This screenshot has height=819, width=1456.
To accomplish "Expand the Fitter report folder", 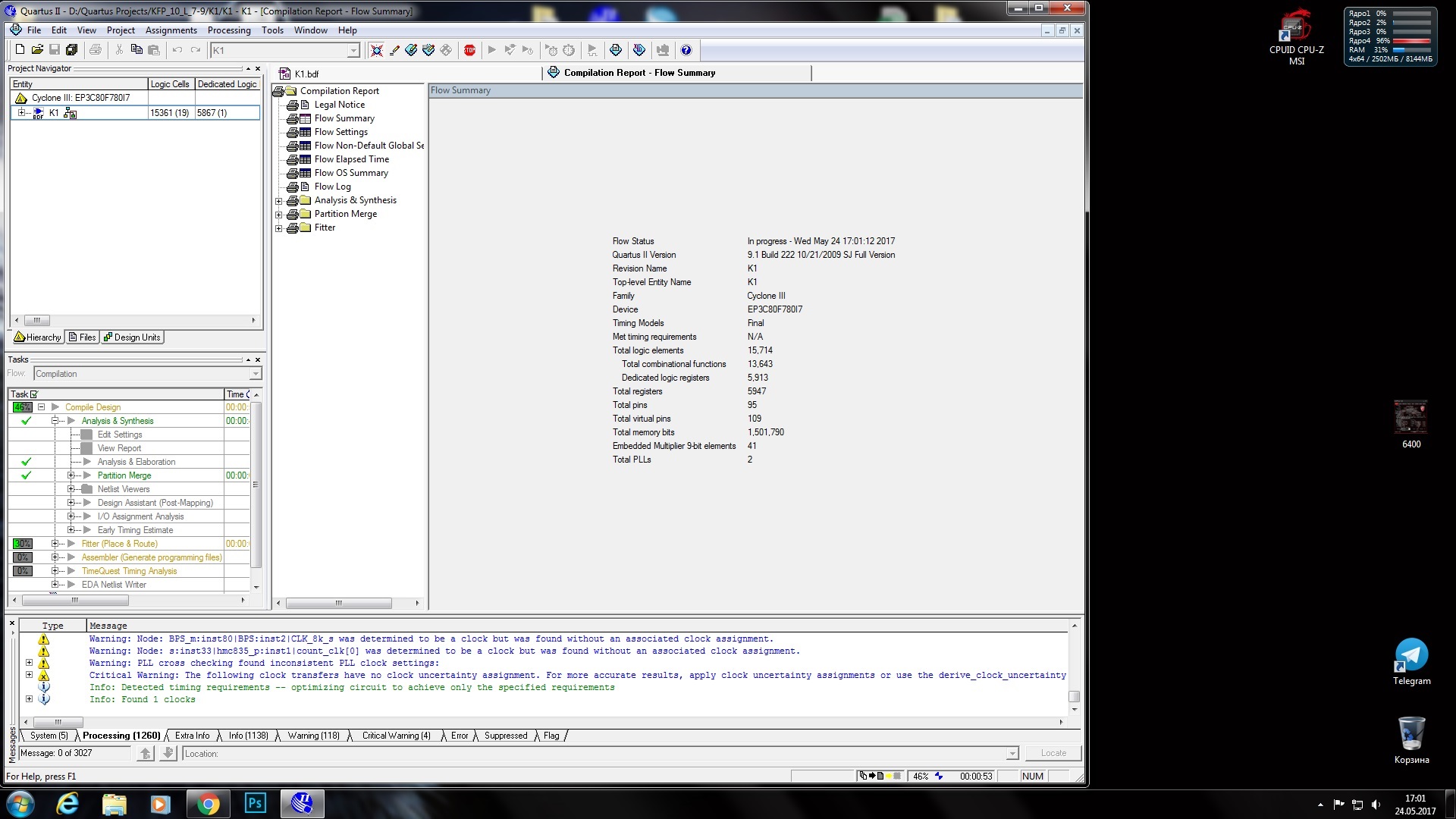I will [x=278, y=228].
